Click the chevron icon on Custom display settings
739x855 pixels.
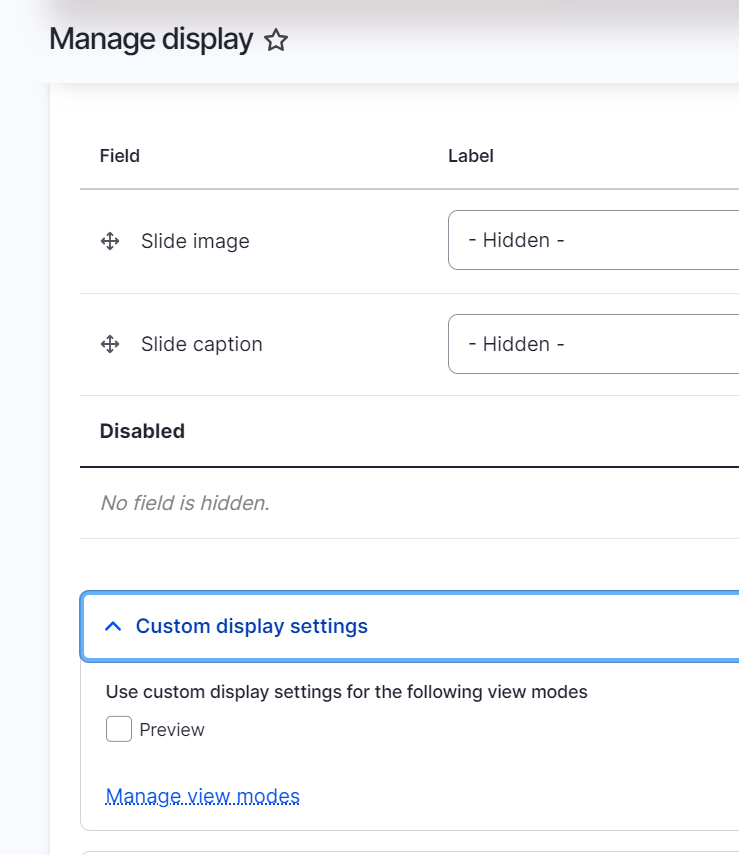(x=113, y=626)
